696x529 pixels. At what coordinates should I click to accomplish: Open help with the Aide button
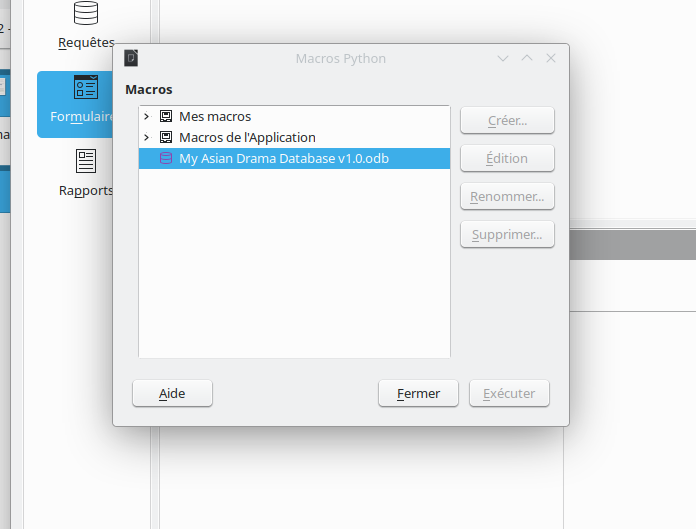(172, 393)
